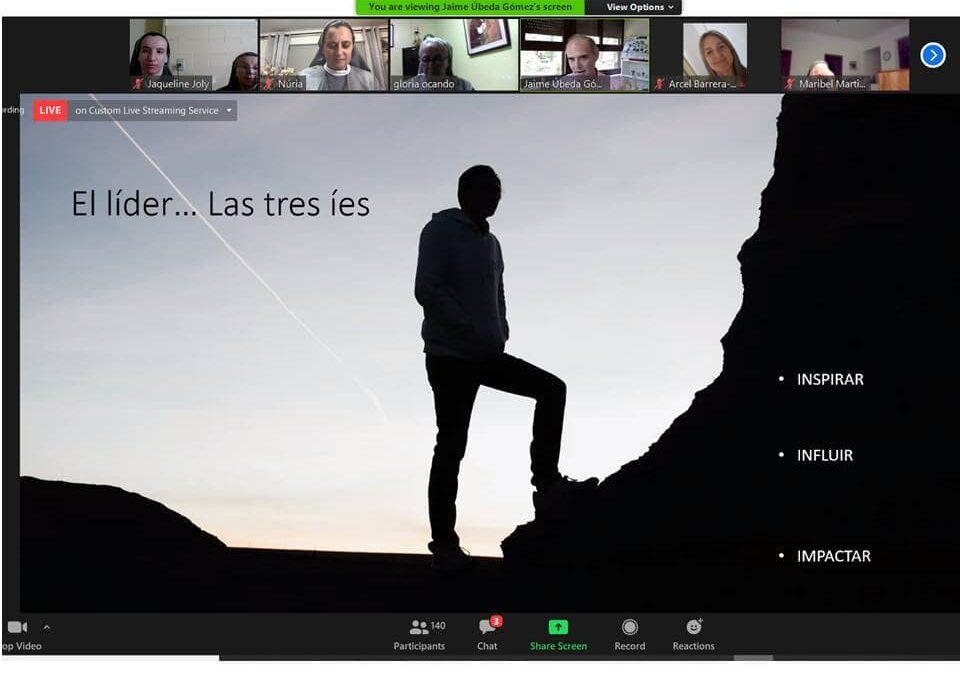Click muted mic icon beside Jaqueline Joly
960x675 pixels.
pos(138,83)
